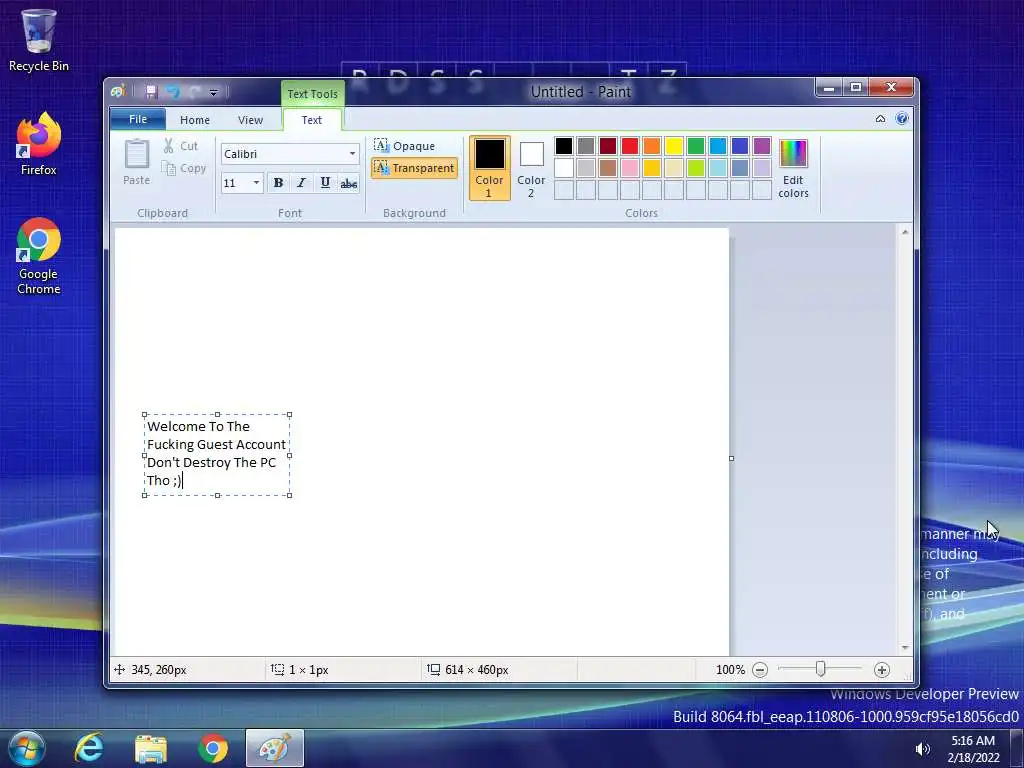Open the Windows Start button
1024x768 pixels.
26,748
